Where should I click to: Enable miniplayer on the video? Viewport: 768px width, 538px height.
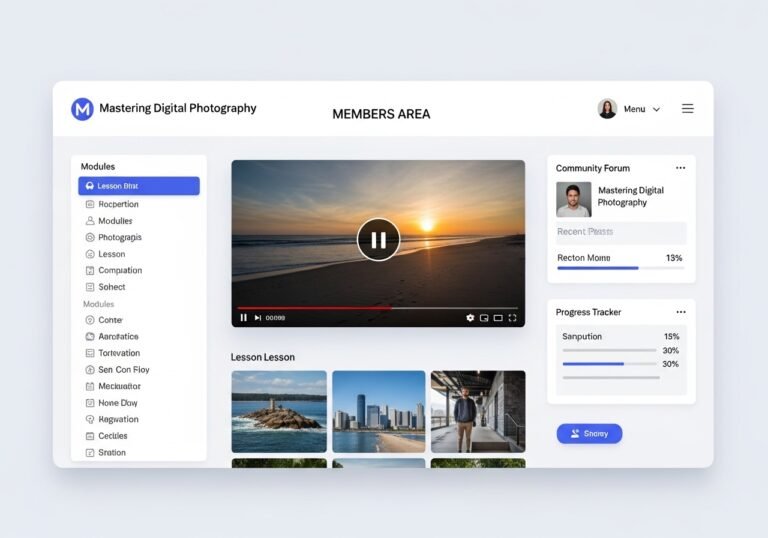484,318
